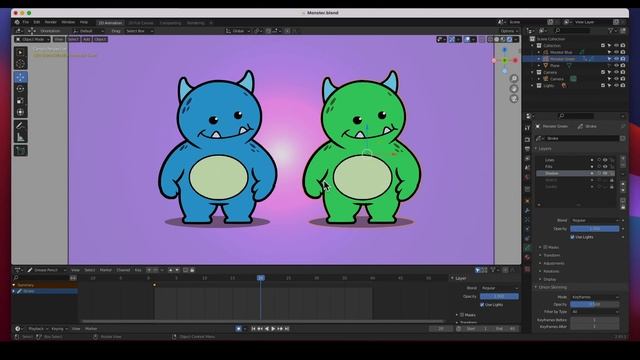Screen dimensions: 640x360
Task: Activate the Transform tool
Action: pyautogui.click(x=20, y=112)
